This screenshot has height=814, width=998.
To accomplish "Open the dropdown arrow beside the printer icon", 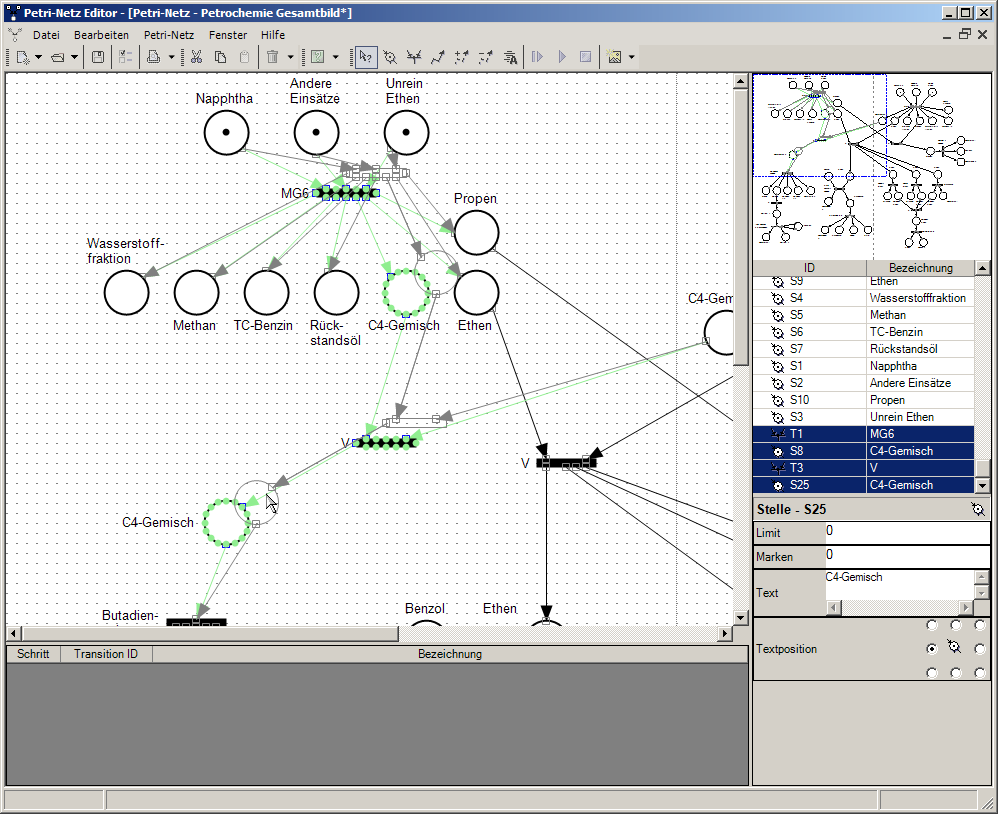I will click(x=171, y=57).
